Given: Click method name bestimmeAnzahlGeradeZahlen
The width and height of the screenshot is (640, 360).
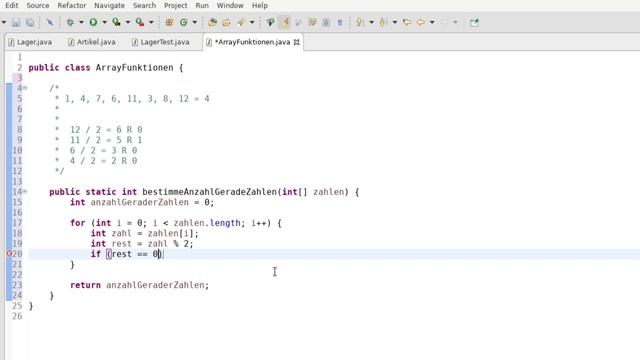Looking at the screenshot, I should (209, 192).
